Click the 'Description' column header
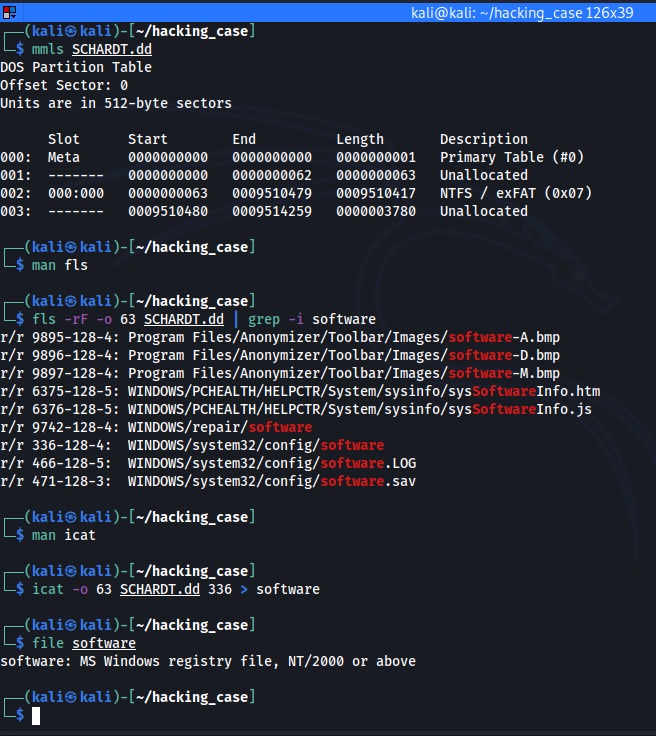 pos(484,139)
